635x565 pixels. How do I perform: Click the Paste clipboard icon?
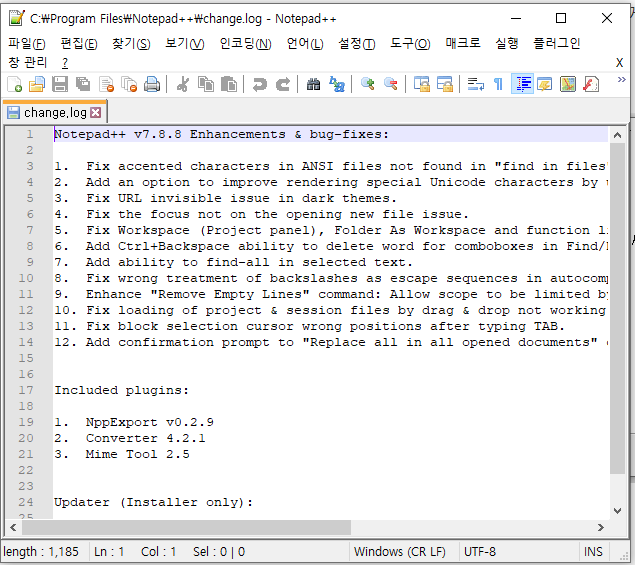(x=229, y=84)
